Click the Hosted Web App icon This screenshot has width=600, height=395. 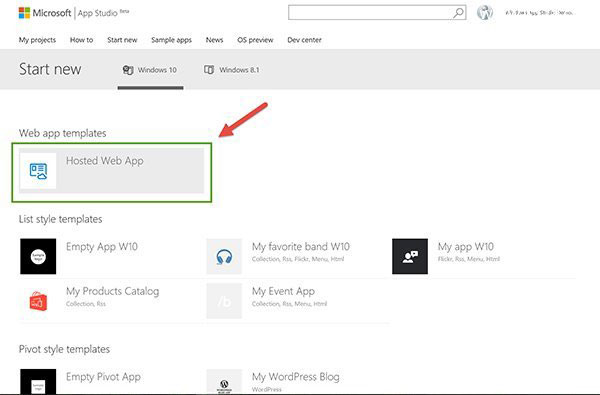[38, 171]
